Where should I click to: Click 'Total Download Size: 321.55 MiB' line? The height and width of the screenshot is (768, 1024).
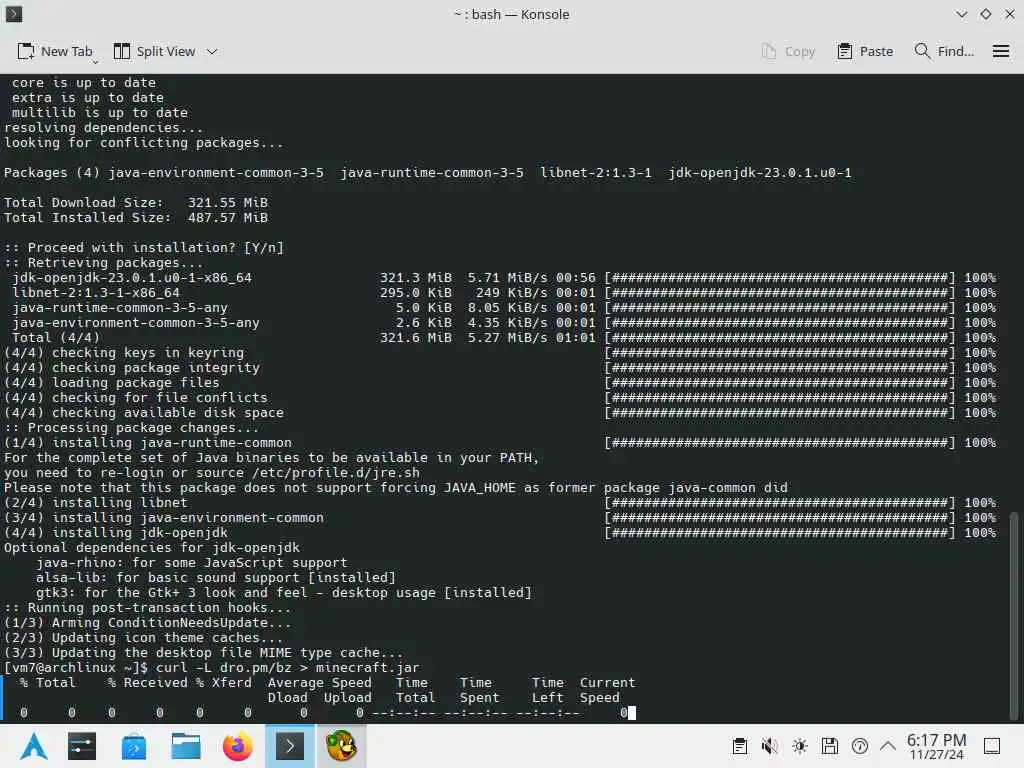tap(136, 202)
